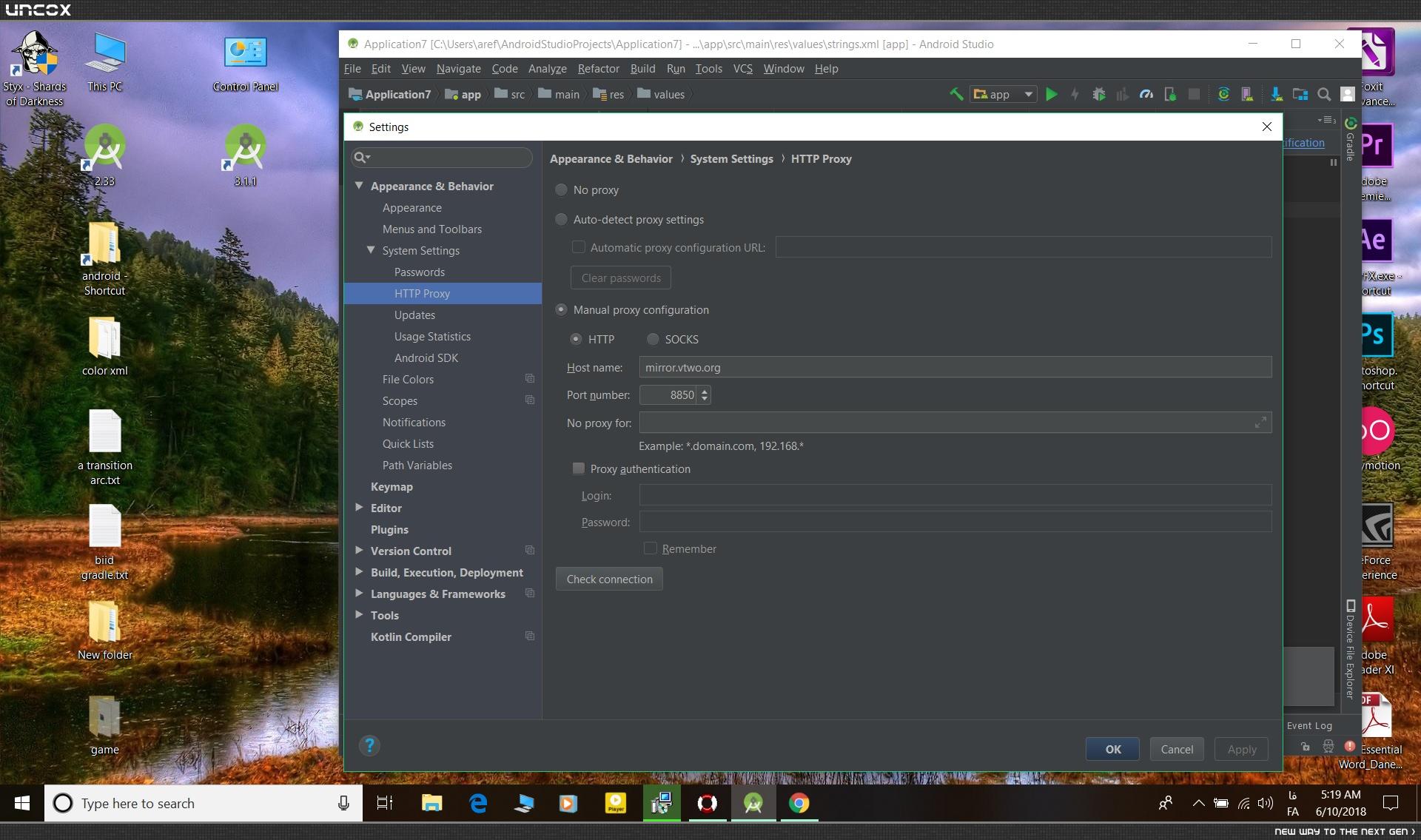1421x840 pixels.
Task: Expand the Editor settings node
Action: point(359,508)
